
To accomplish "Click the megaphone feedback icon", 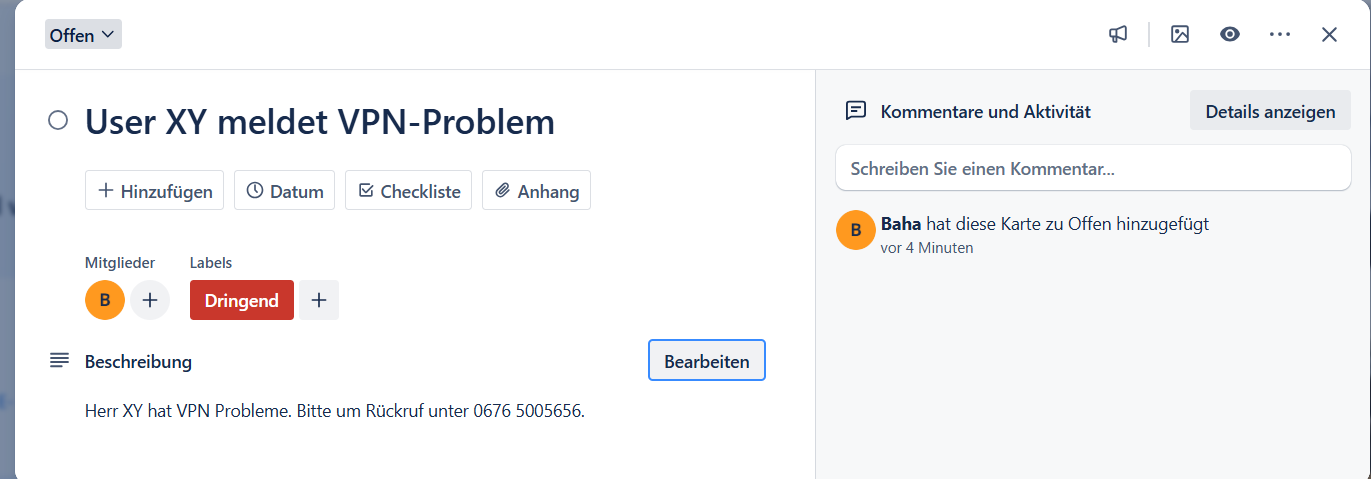I will (1118, 34).
